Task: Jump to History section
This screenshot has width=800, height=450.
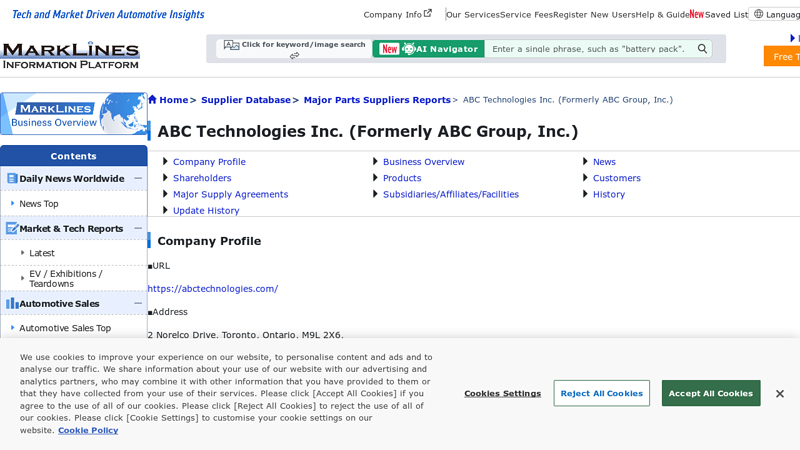Action: click(x=609, y=194)
